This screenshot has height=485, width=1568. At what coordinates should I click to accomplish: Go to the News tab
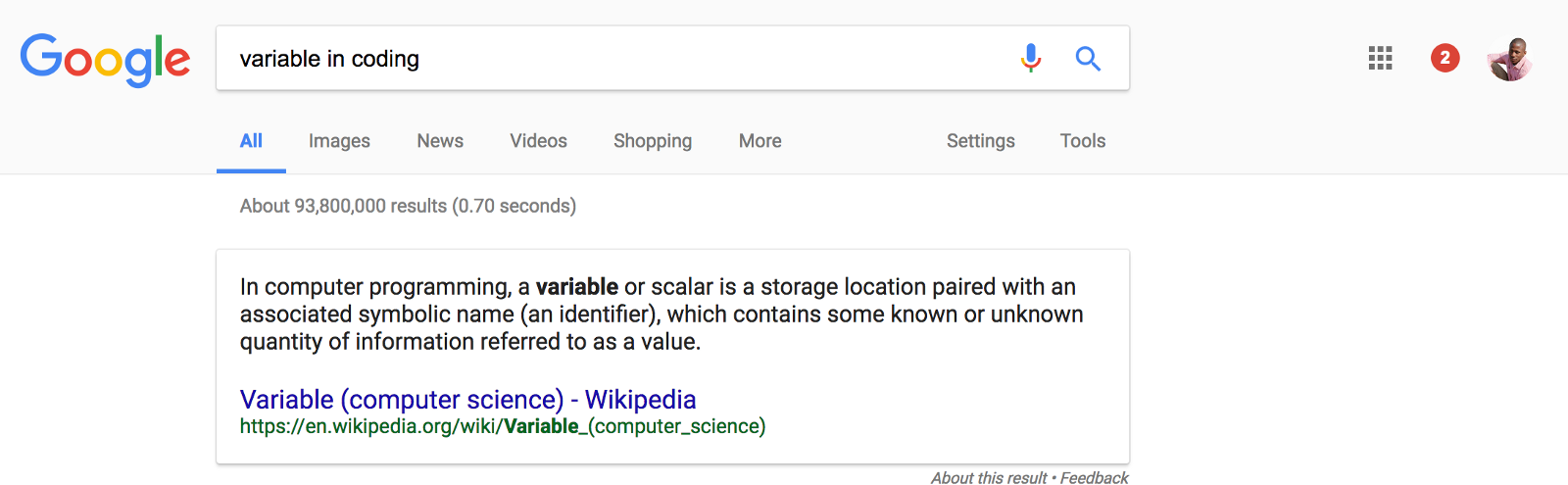(x=440, y=141)
